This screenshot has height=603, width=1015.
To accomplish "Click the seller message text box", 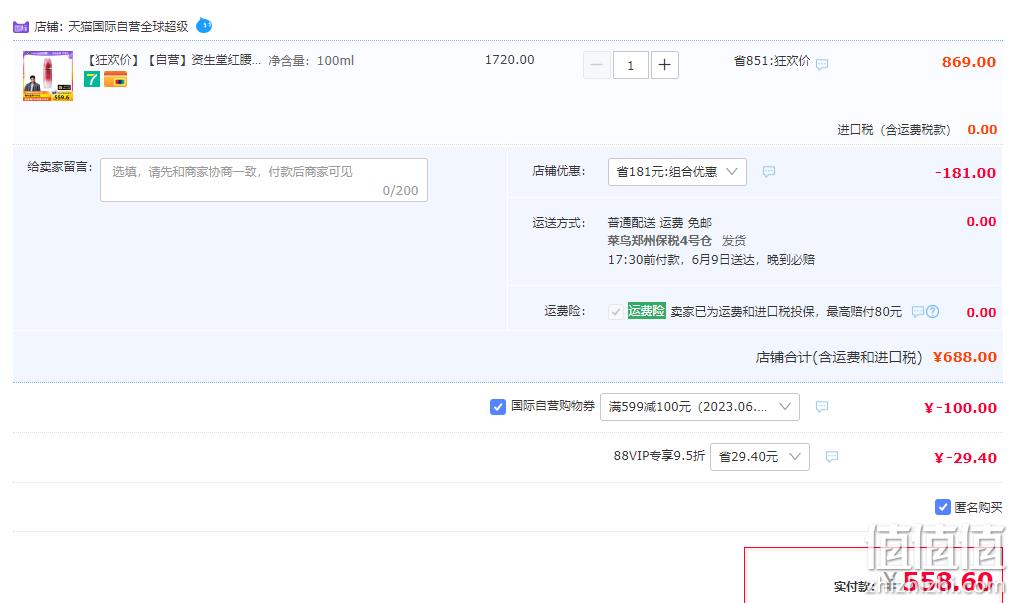I will click(x=263, y=180).
